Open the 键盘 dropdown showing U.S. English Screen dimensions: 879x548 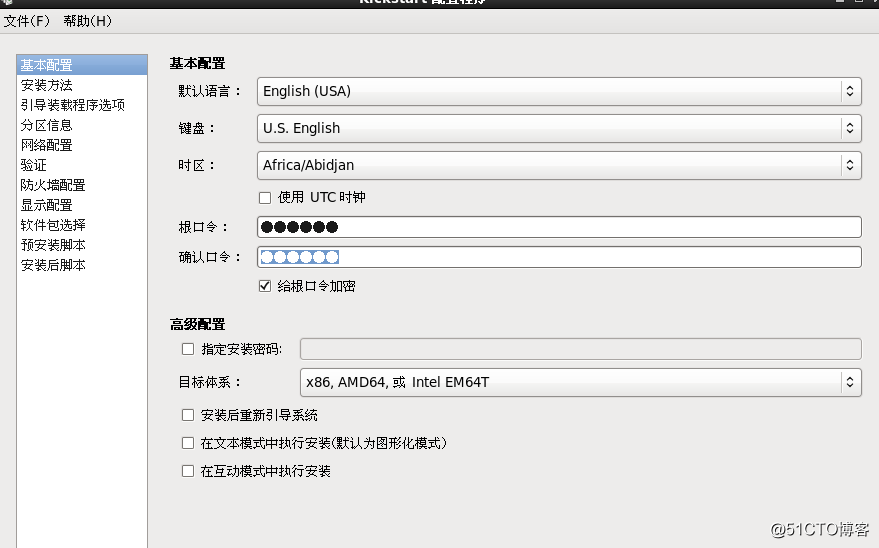pyautogui.click(x=559, y=128)
